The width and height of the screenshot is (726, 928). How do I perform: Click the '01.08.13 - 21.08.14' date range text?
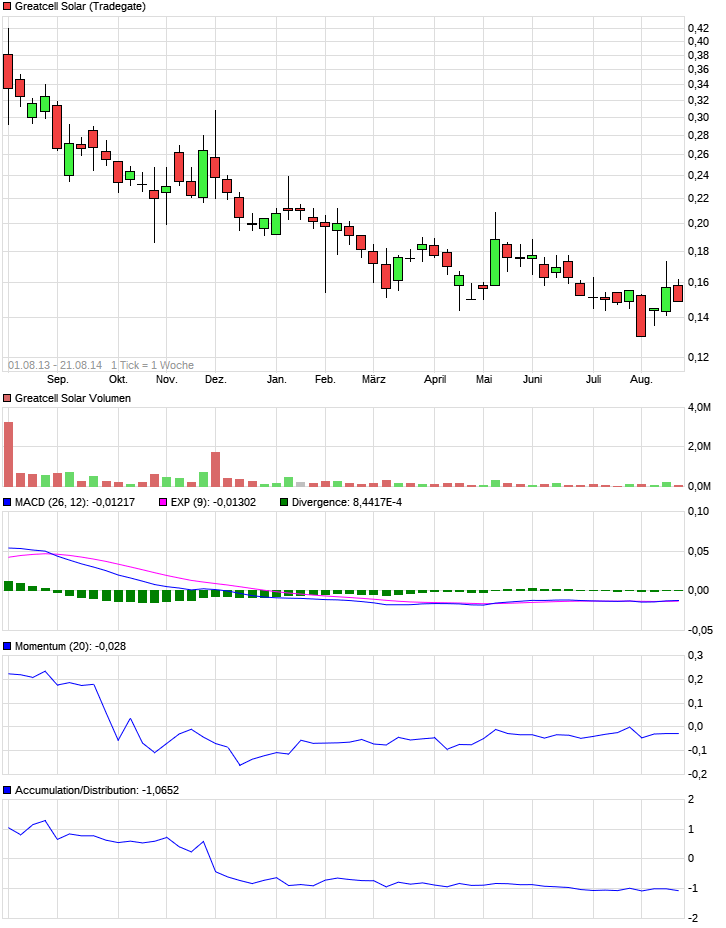click(55, 365)
